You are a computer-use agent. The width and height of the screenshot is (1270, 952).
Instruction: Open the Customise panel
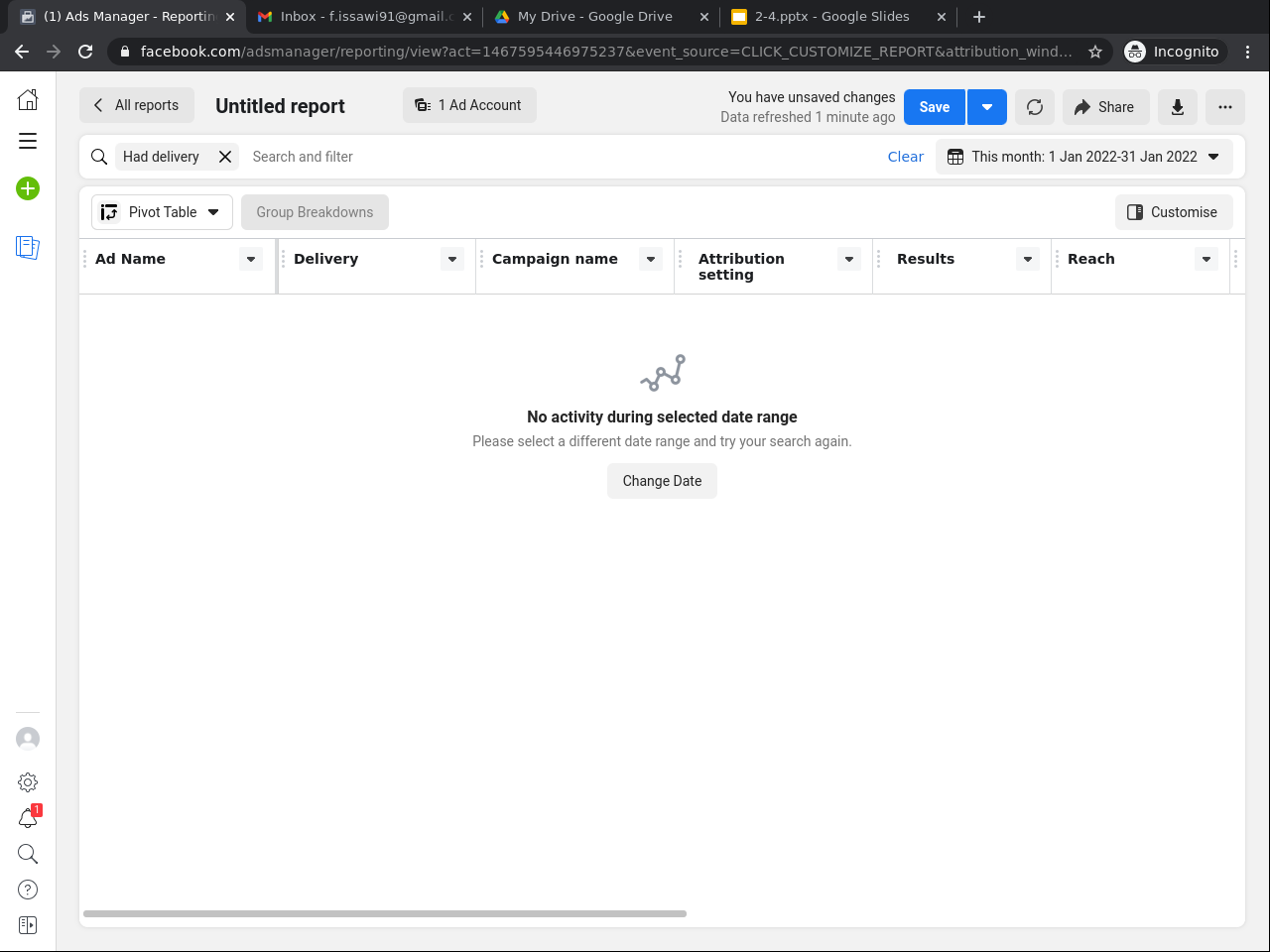tap(1174, 212)
